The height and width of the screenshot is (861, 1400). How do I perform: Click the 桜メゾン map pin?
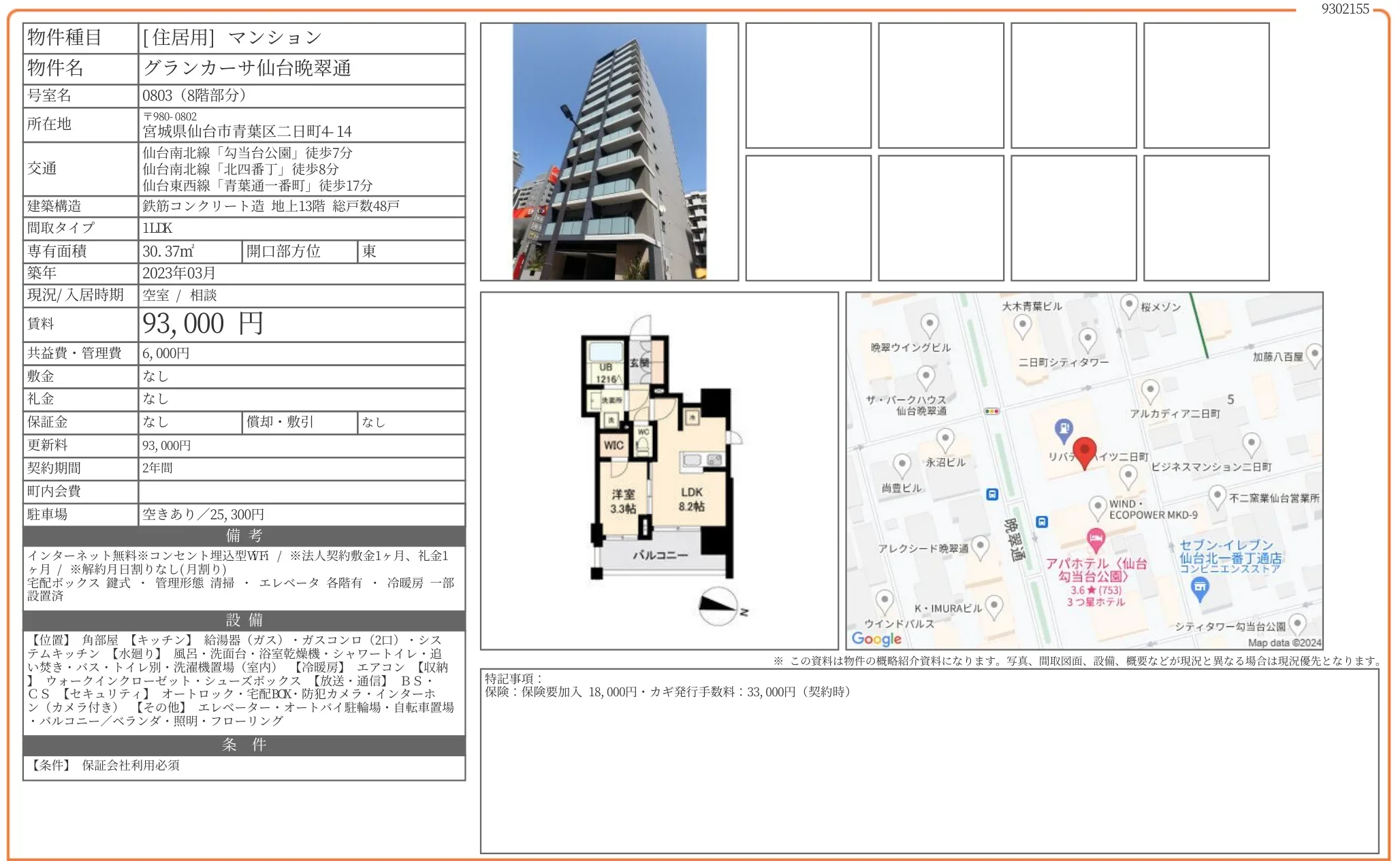click(1129, 304)
